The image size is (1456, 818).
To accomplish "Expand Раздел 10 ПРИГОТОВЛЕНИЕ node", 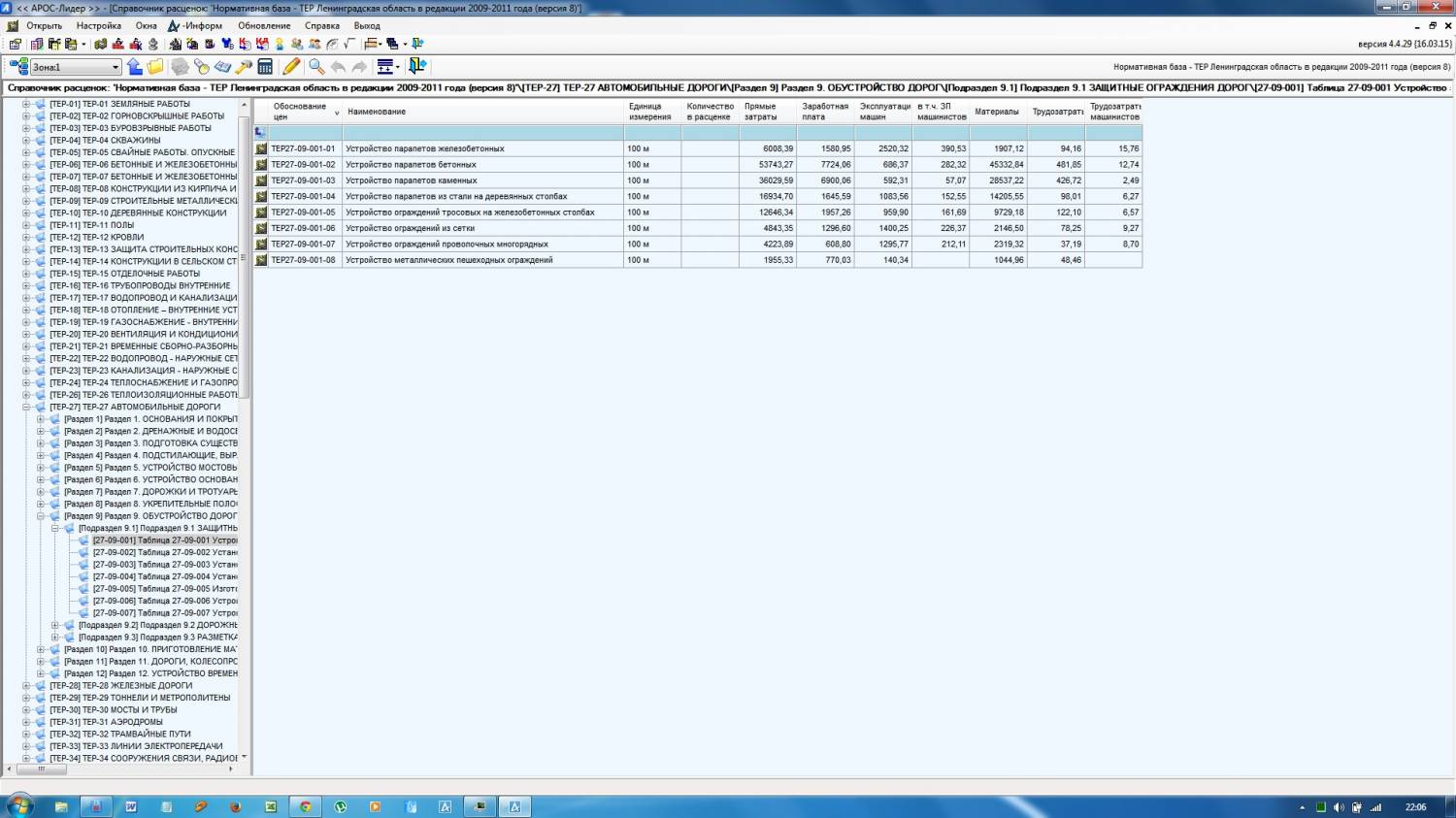I will [41, 650].
